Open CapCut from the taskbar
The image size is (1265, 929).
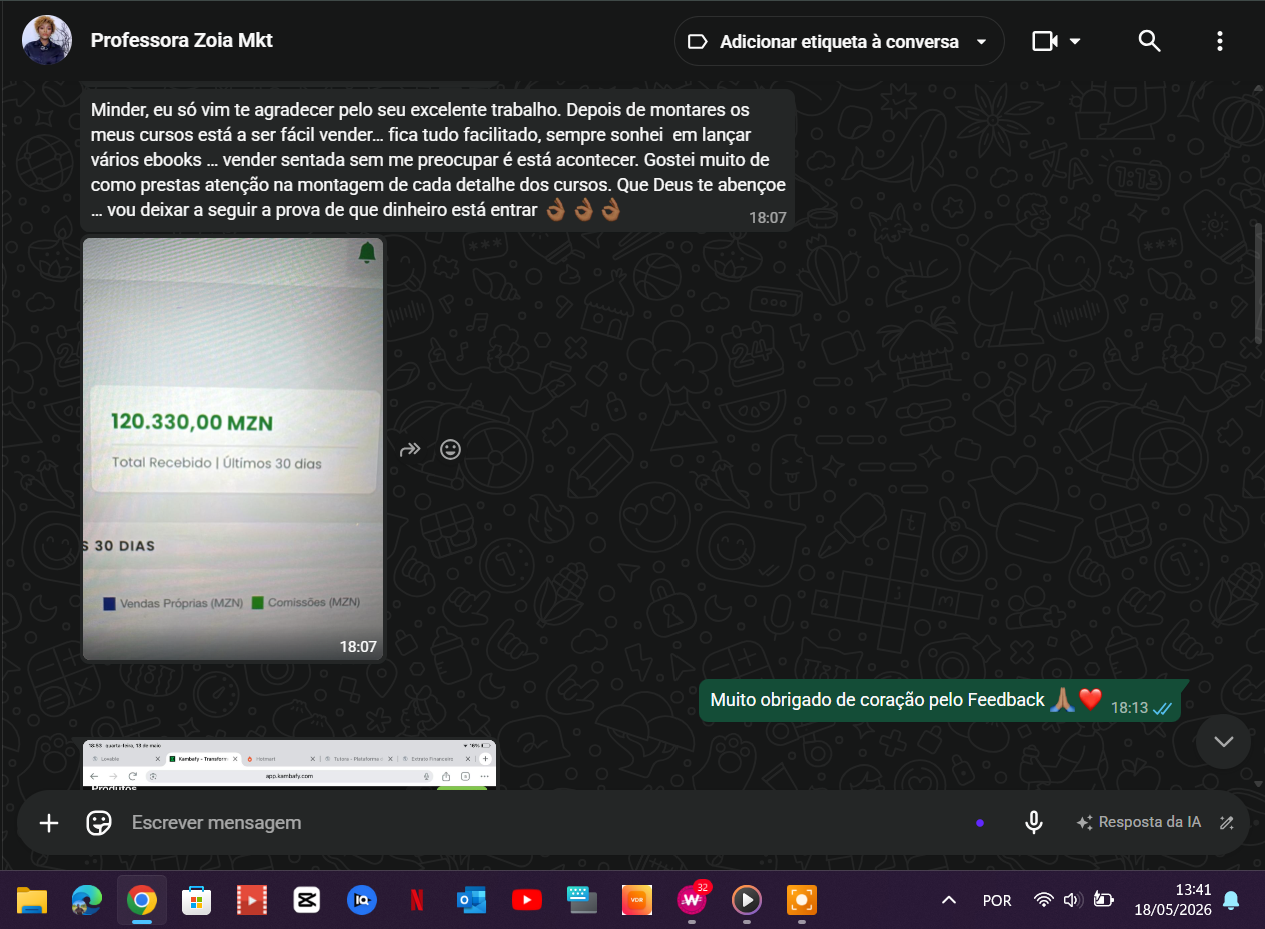click(x=306, y=901)
